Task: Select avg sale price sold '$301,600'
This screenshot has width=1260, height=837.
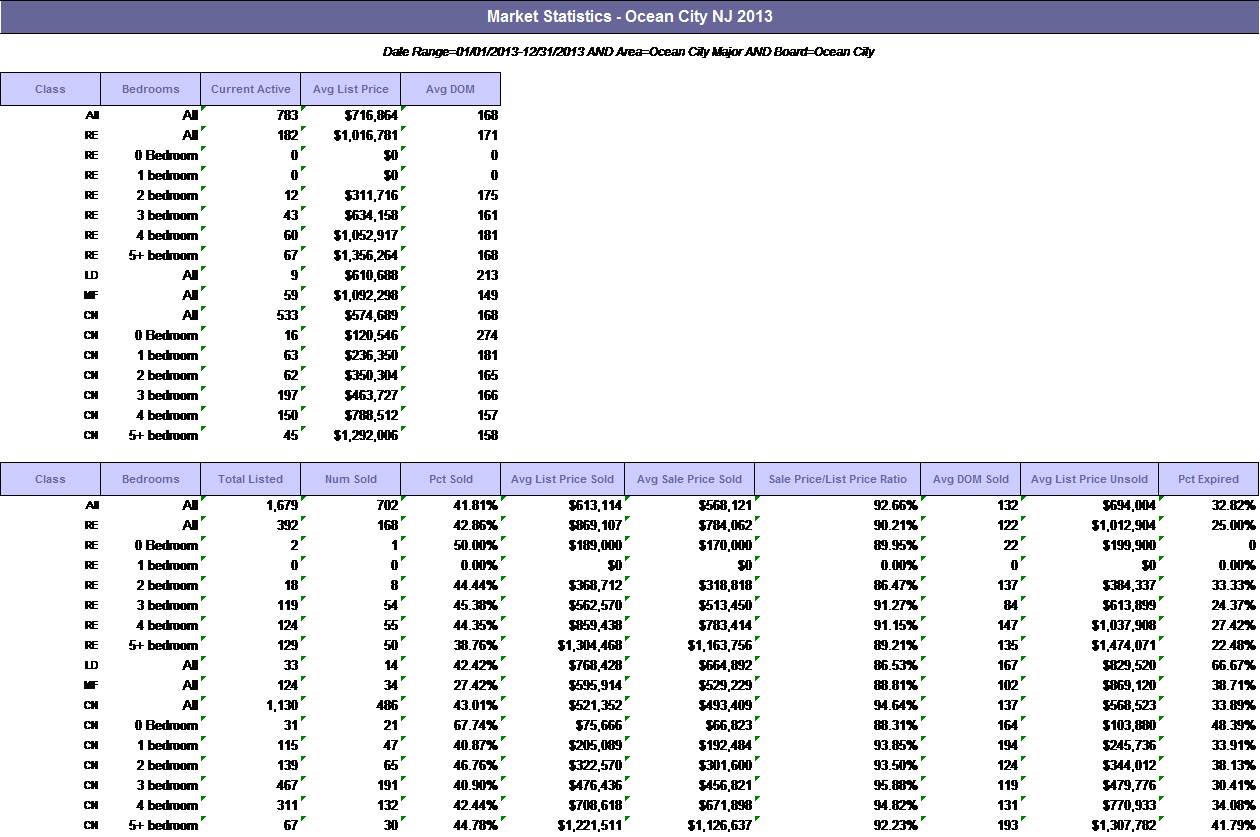Action: pyautogui.click(x=724, y=765)
